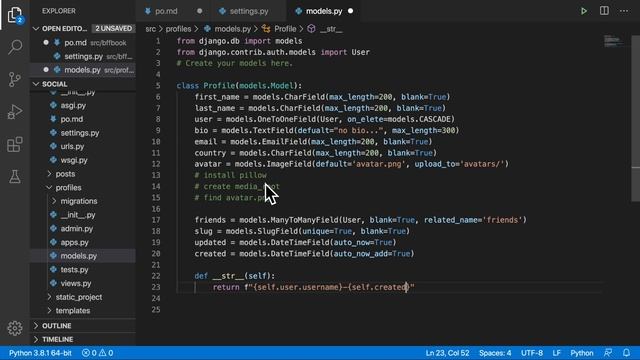Viewport: 640px width, 360px height.
Task: Click line number 17 in gutter
Action: pyautogui.click(x=156, y=220)
